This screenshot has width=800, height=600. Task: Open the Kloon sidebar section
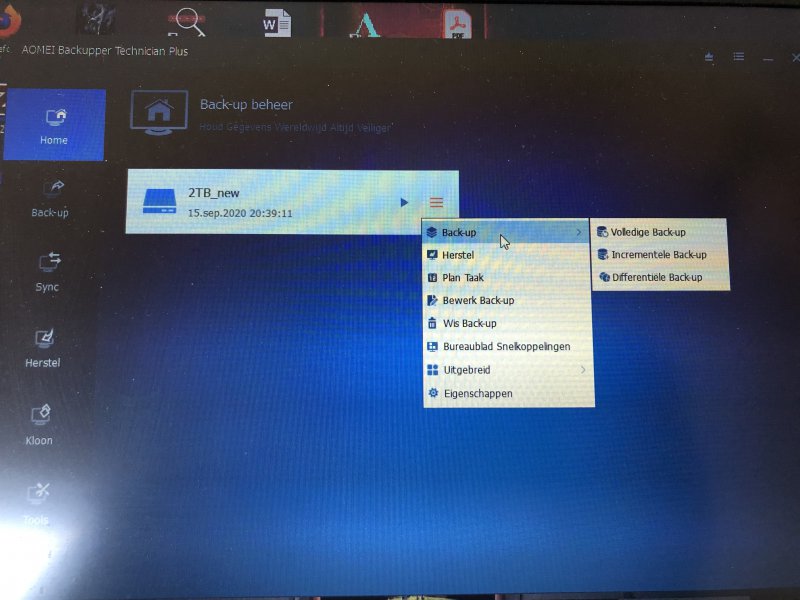[40, 426]
